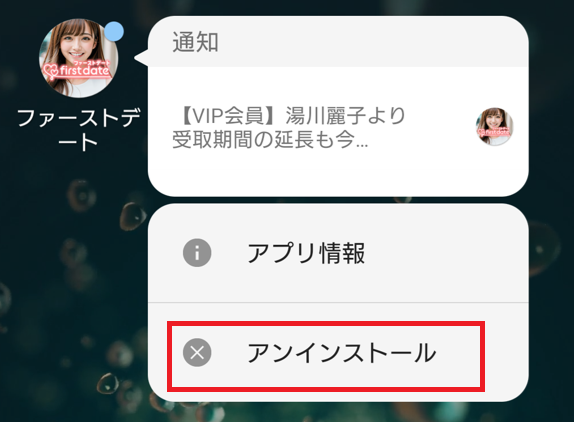This screenshot has height=422, width=574.
Task: Tap the ファーストデート app icon
Action: coord(78,59)
